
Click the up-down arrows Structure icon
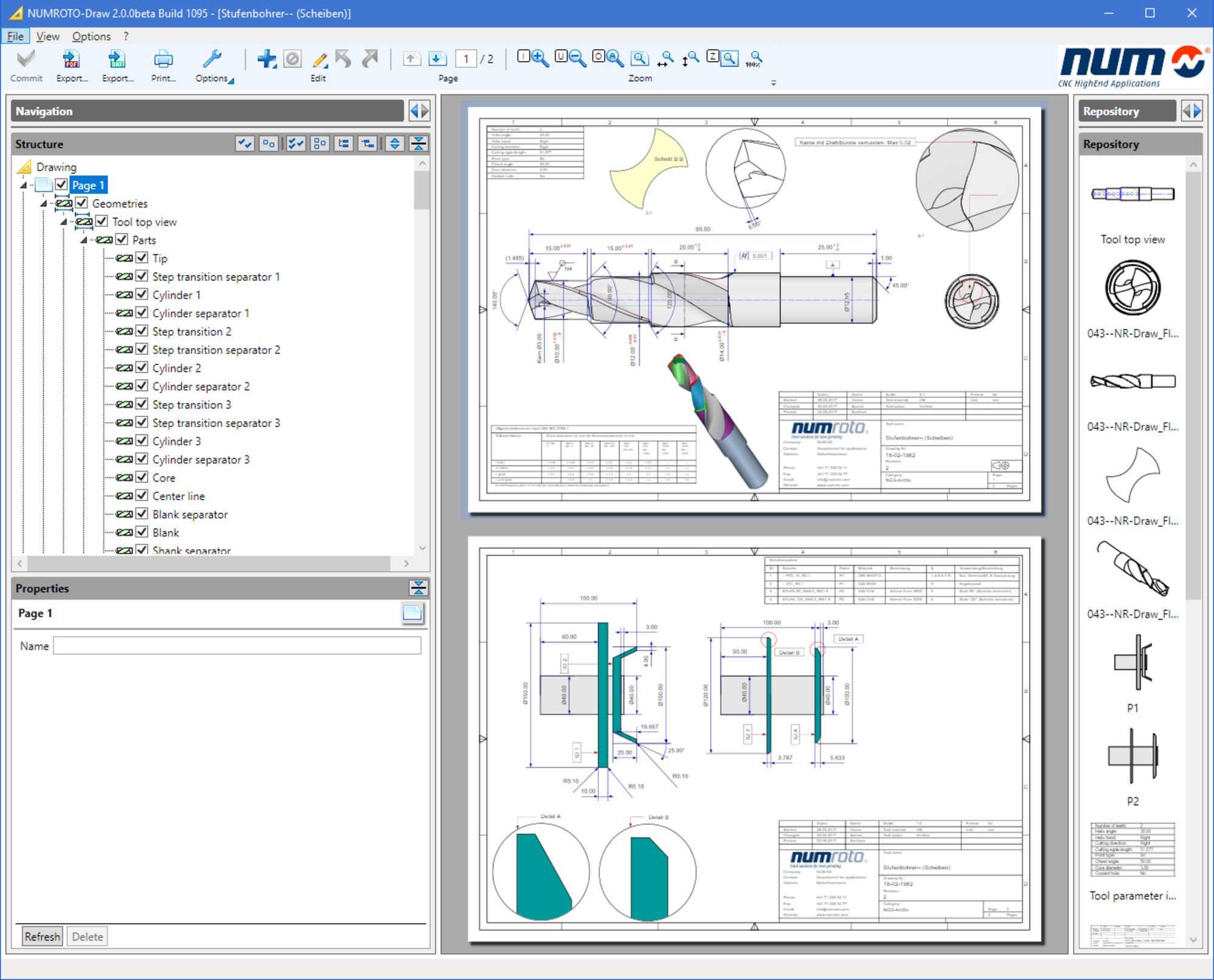pos(395,144)
